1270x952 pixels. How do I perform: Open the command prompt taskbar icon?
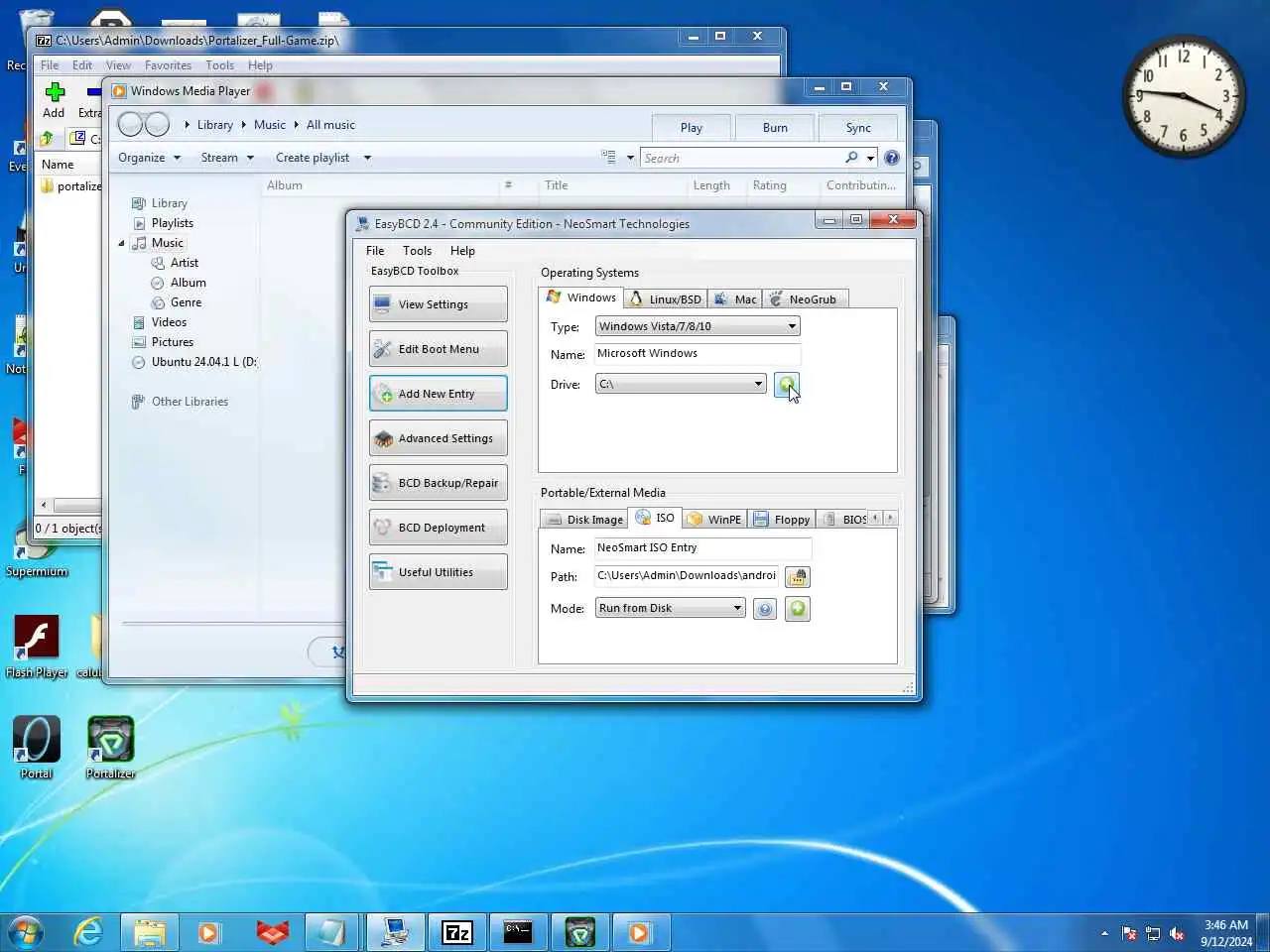(x=518, y=932)
